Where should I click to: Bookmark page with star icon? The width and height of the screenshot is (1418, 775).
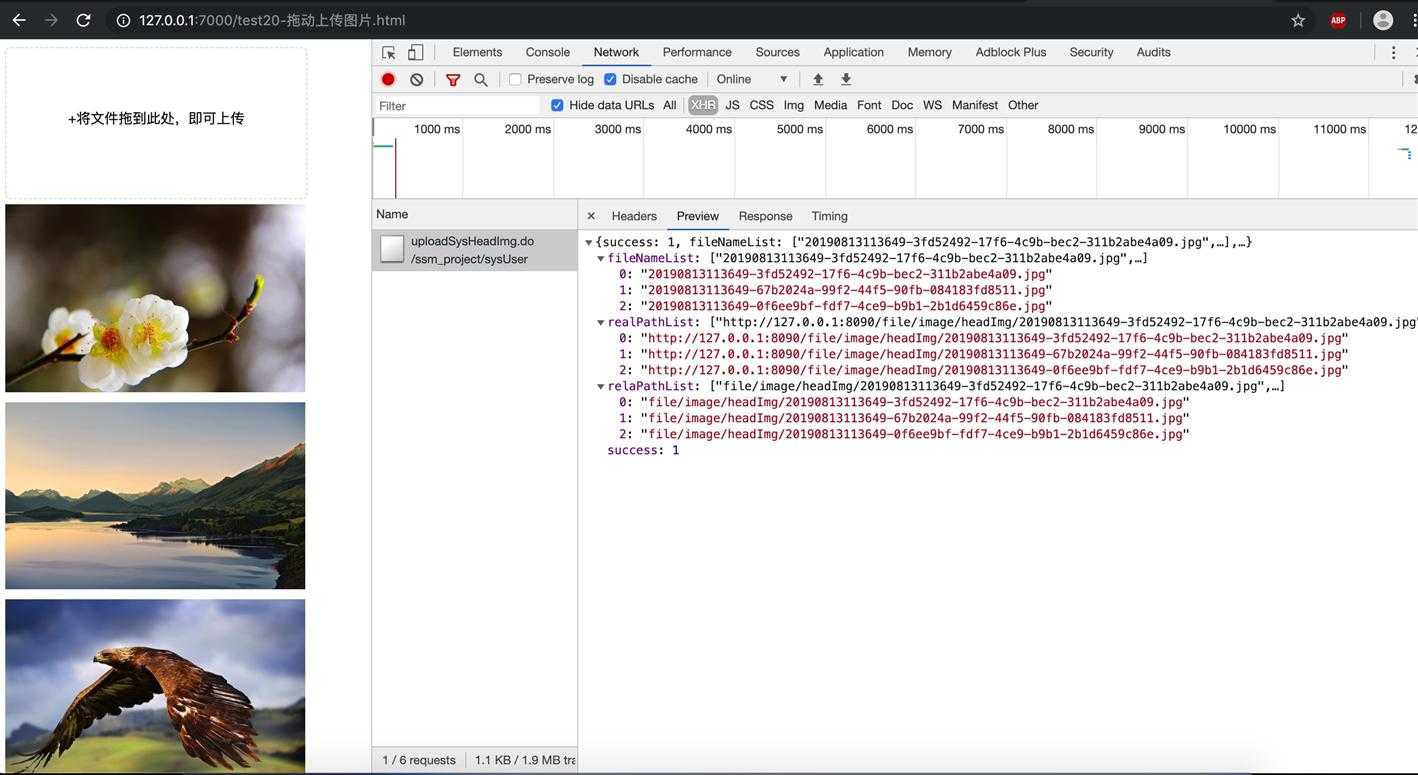[1298, 20]
